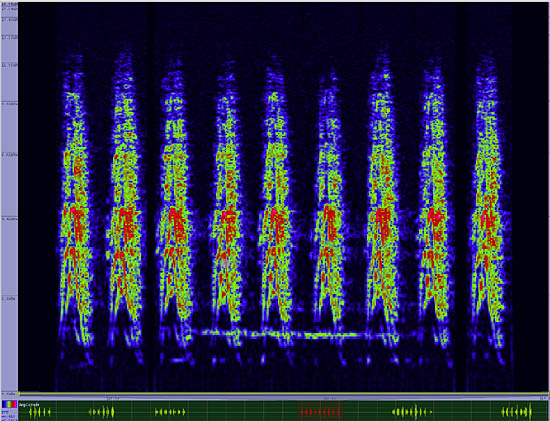Click the first yellow call group in overview waveform

point(40,413)
